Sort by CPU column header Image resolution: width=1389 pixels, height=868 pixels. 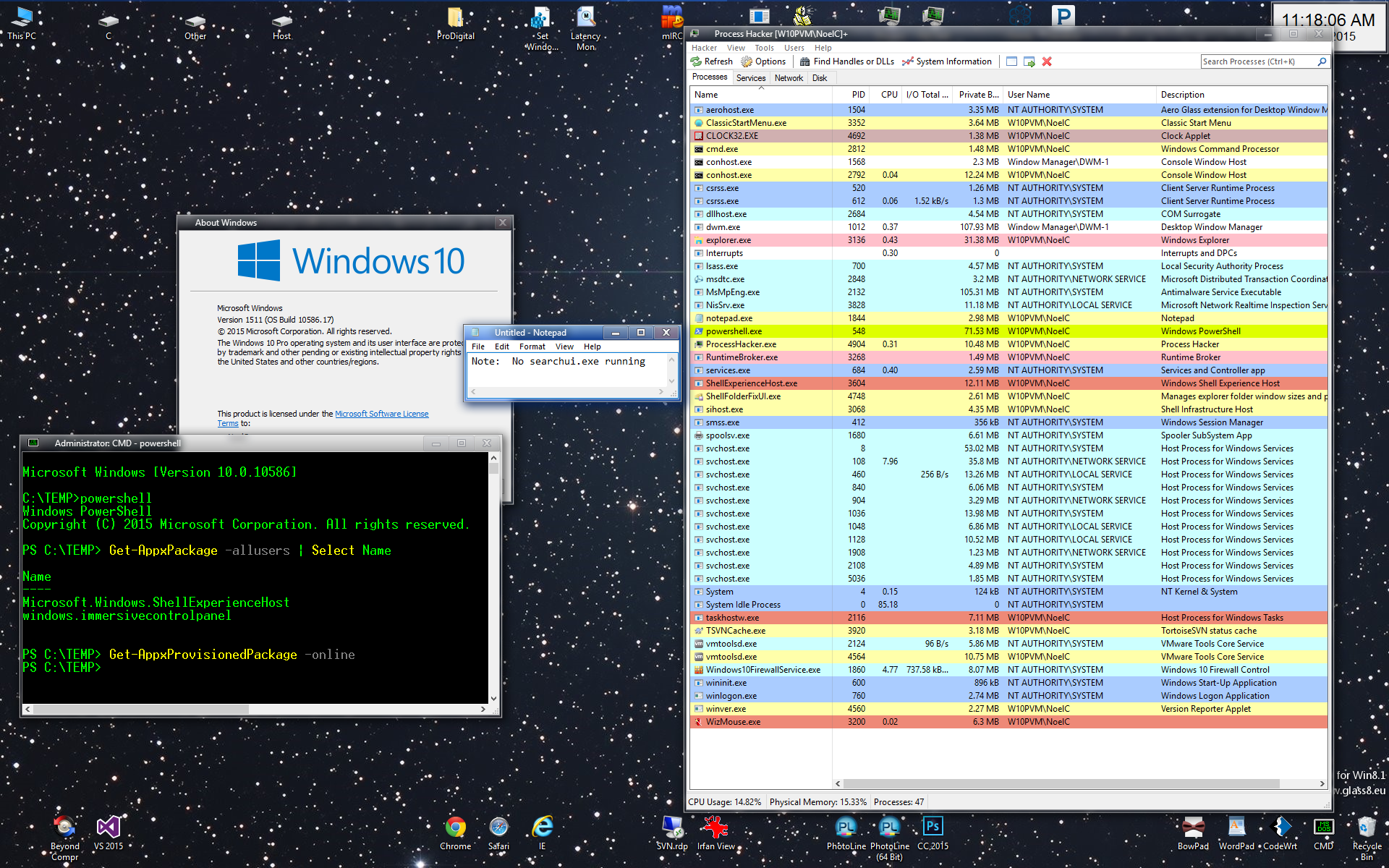(885, 95)
